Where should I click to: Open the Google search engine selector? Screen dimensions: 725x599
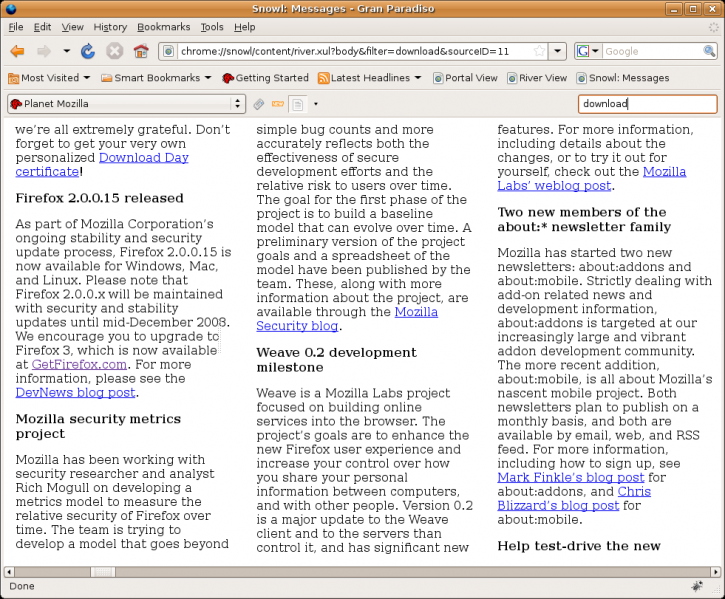tap(588, 51)
